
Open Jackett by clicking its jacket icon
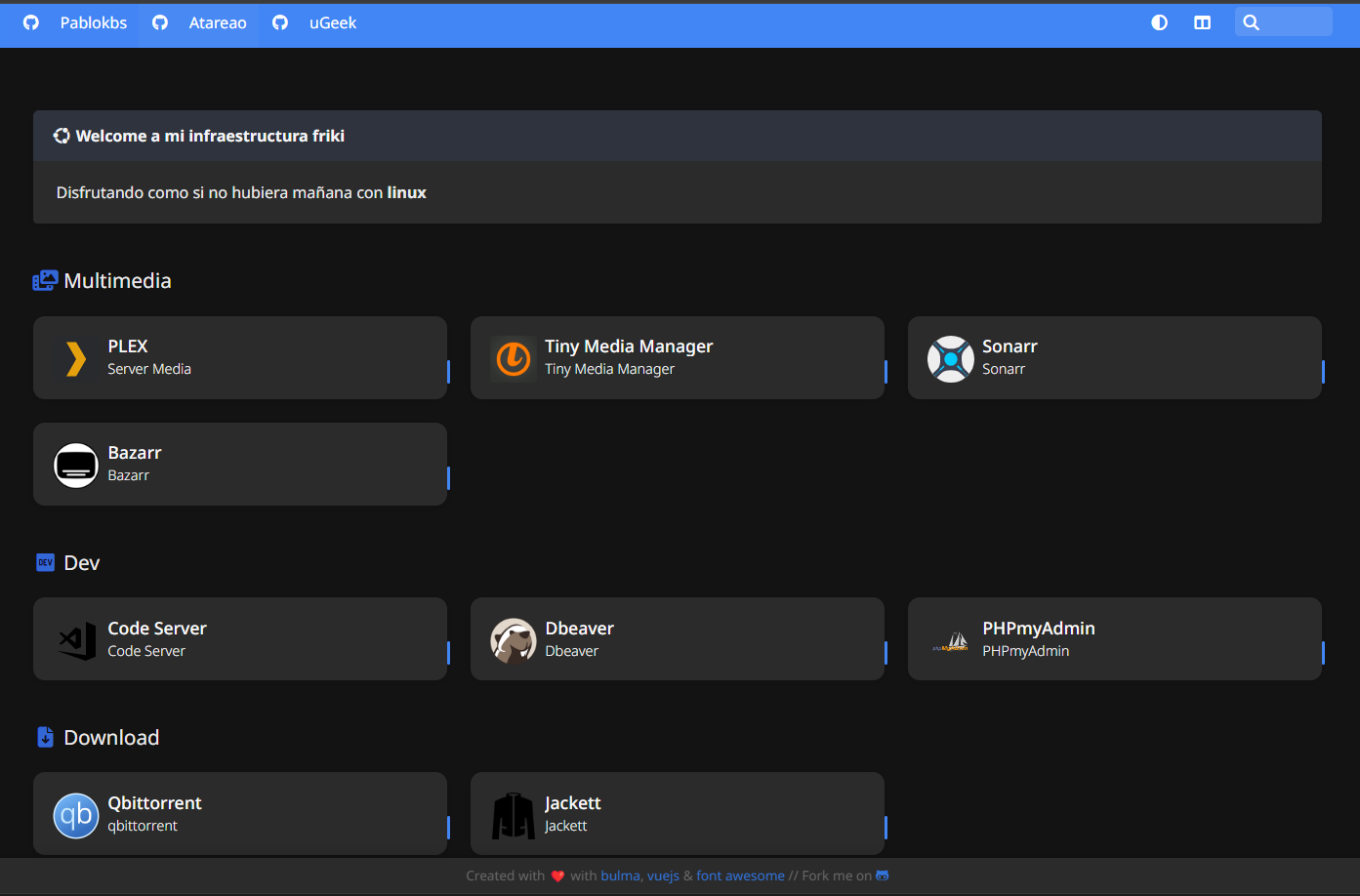(513, 813)
